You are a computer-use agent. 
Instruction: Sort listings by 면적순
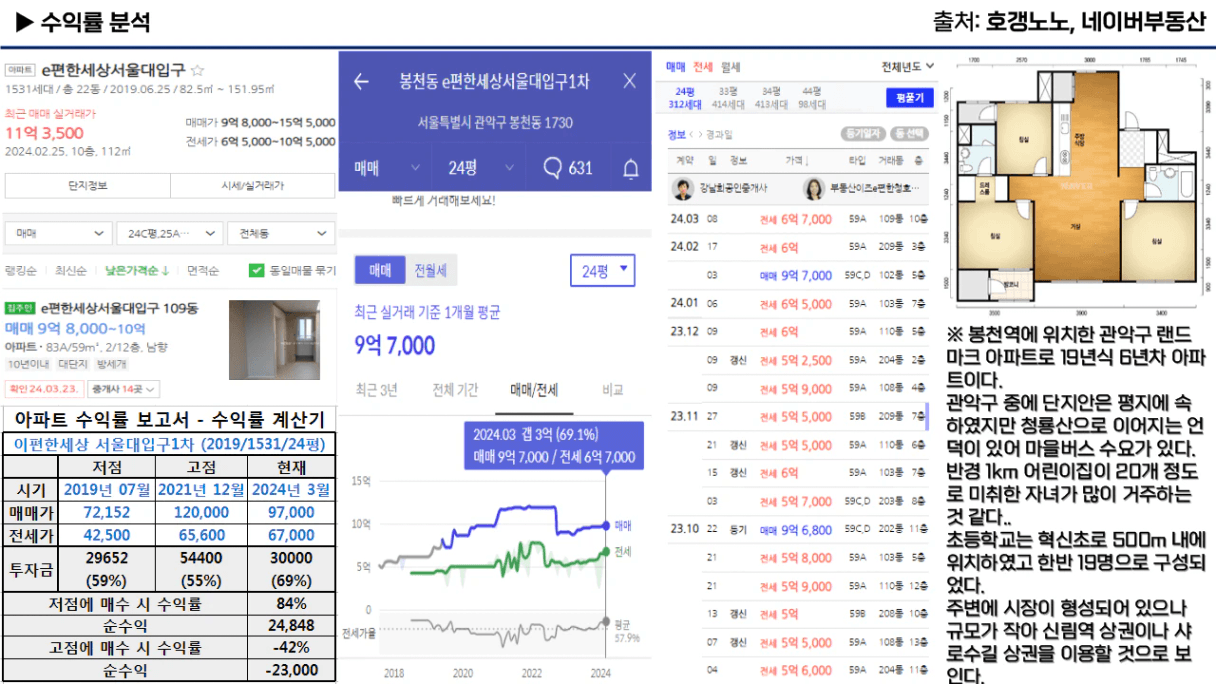(203, 270)
